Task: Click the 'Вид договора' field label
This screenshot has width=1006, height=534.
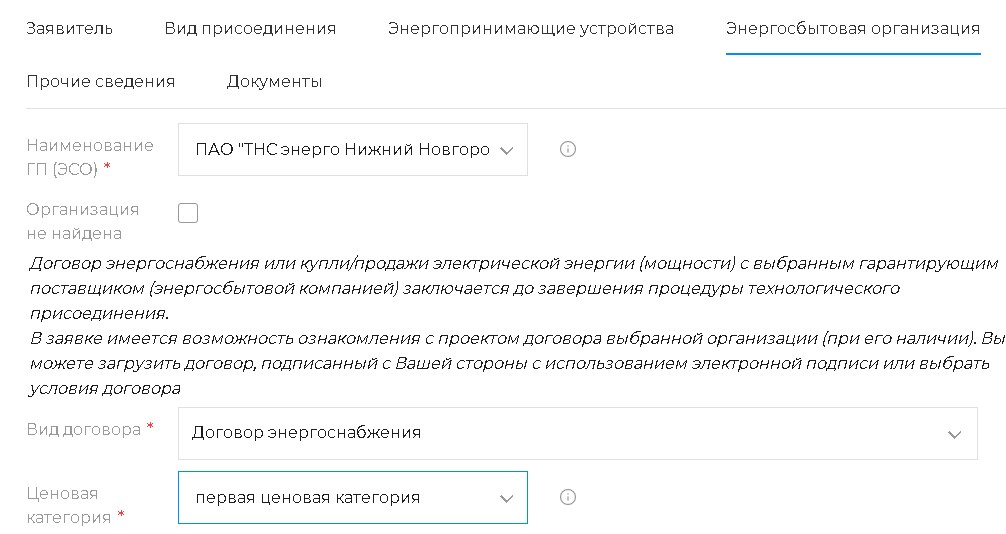Action: [x=84, y=429]
